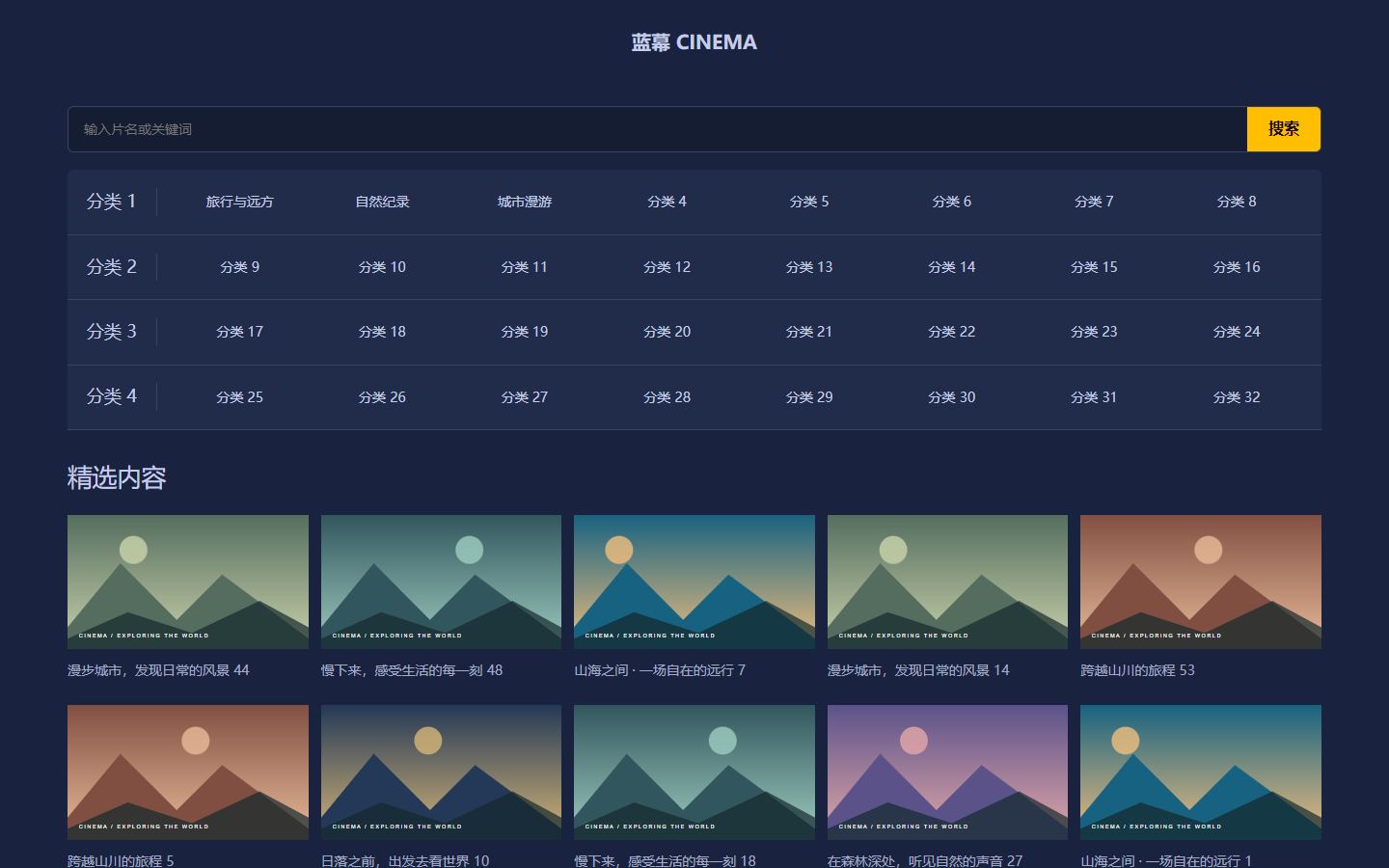
Task: Click title text 慢下来，感受生活的每一刻 48
Action: click(x=412, y=670)
